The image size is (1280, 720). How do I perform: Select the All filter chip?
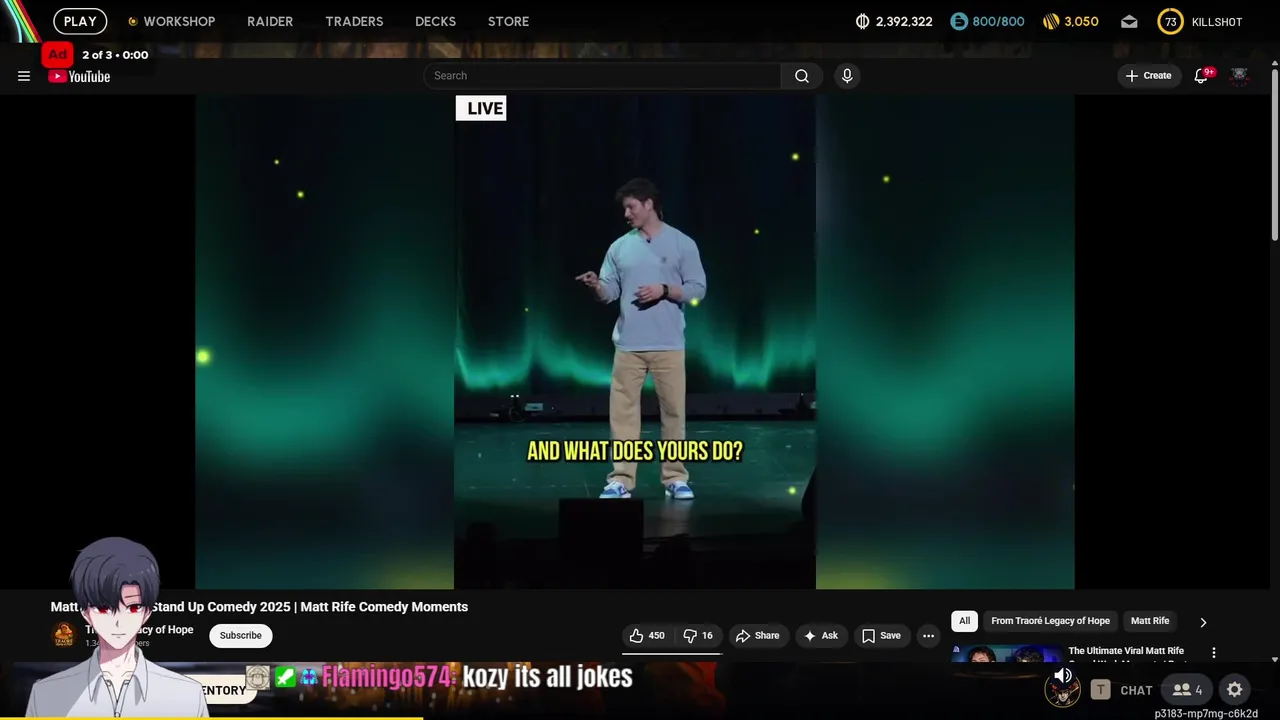click(964, 621)
